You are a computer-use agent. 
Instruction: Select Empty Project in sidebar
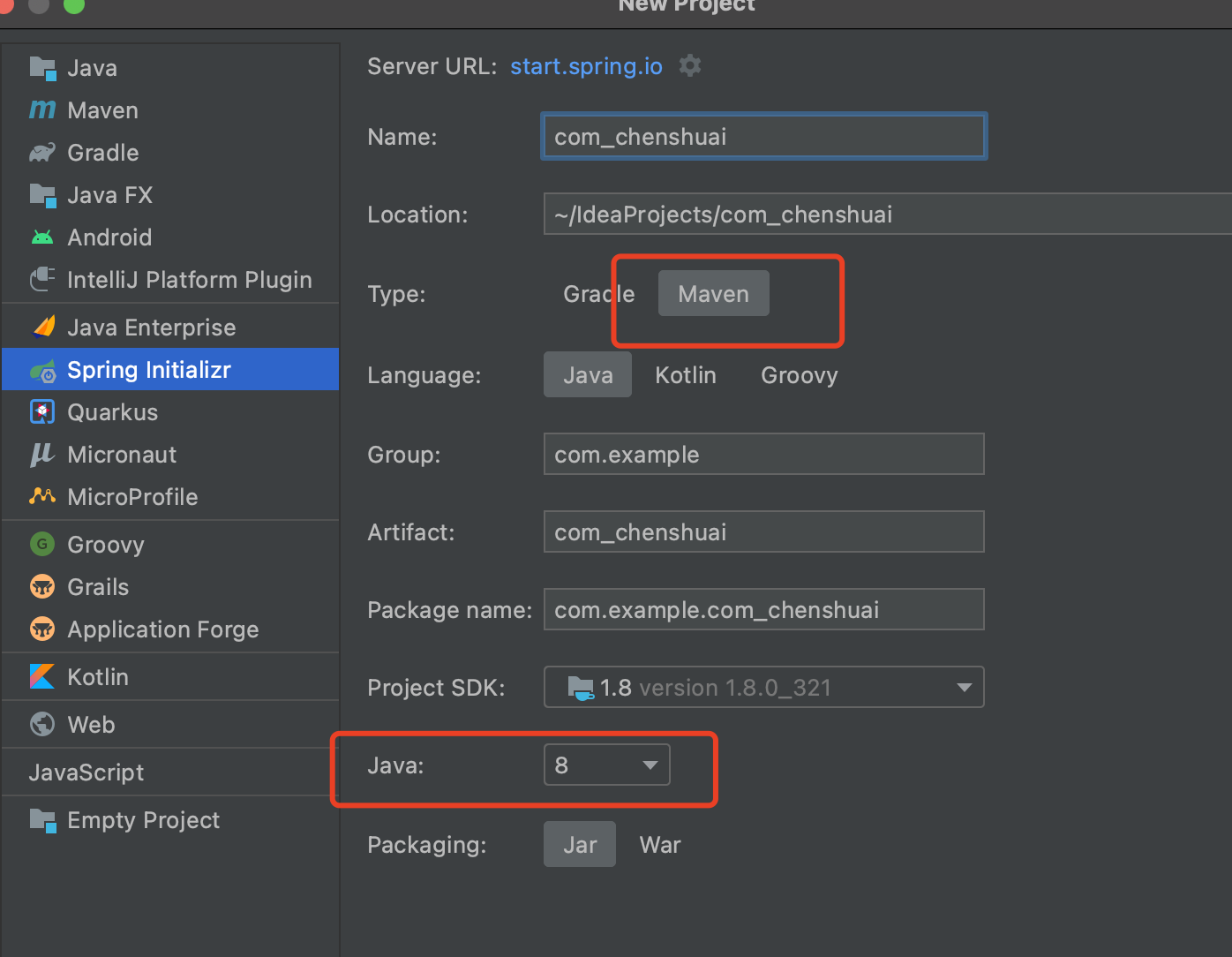143,819
